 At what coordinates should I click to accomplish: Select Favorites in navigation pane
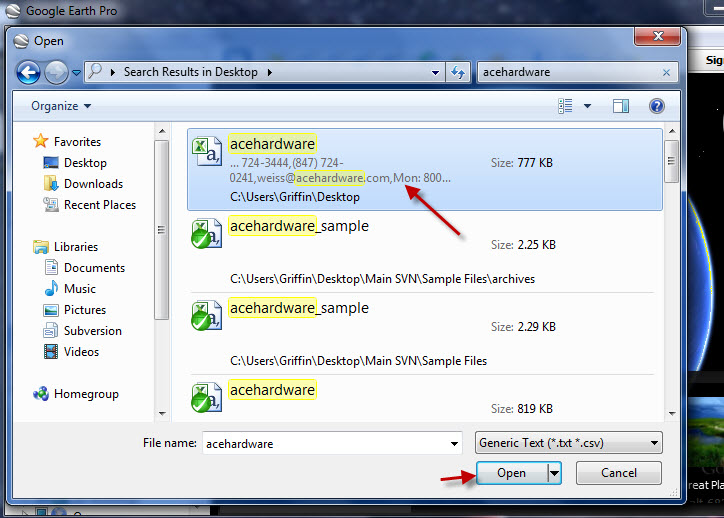[x=77, y=142]
